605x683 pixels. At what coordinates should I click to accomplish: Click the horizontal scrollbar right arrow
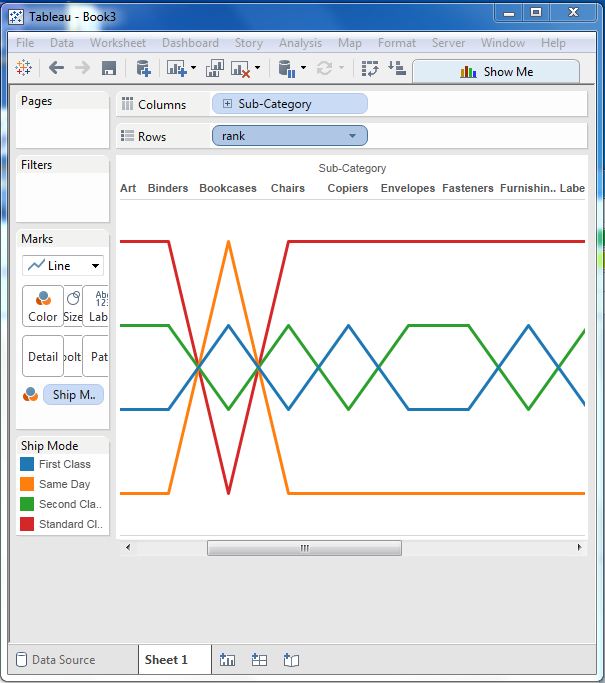(x=579, y=548)
